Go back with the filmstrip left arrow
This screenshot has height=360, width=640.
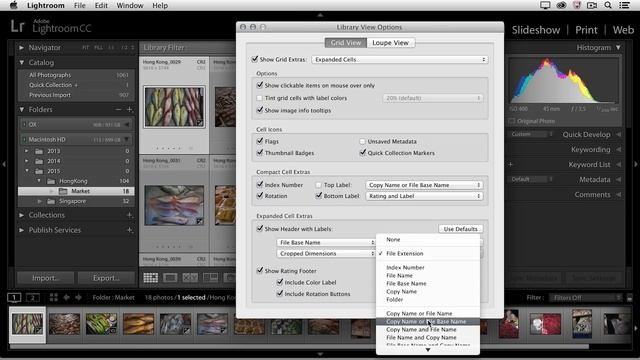pyautogui.click(x=66, y=298)
